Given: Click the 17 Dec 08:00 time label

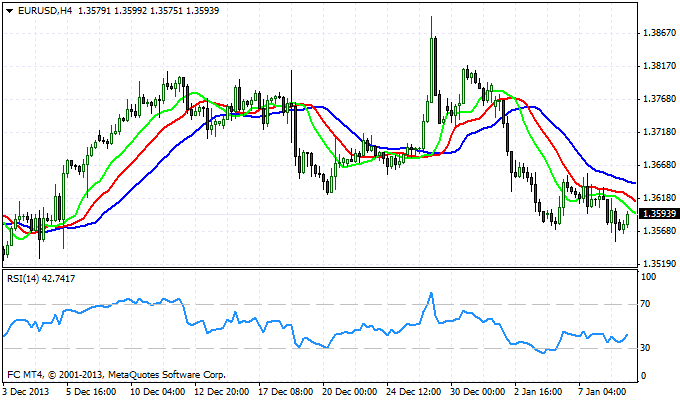Looking at the screenshot, I should click(x=286, y=392).
